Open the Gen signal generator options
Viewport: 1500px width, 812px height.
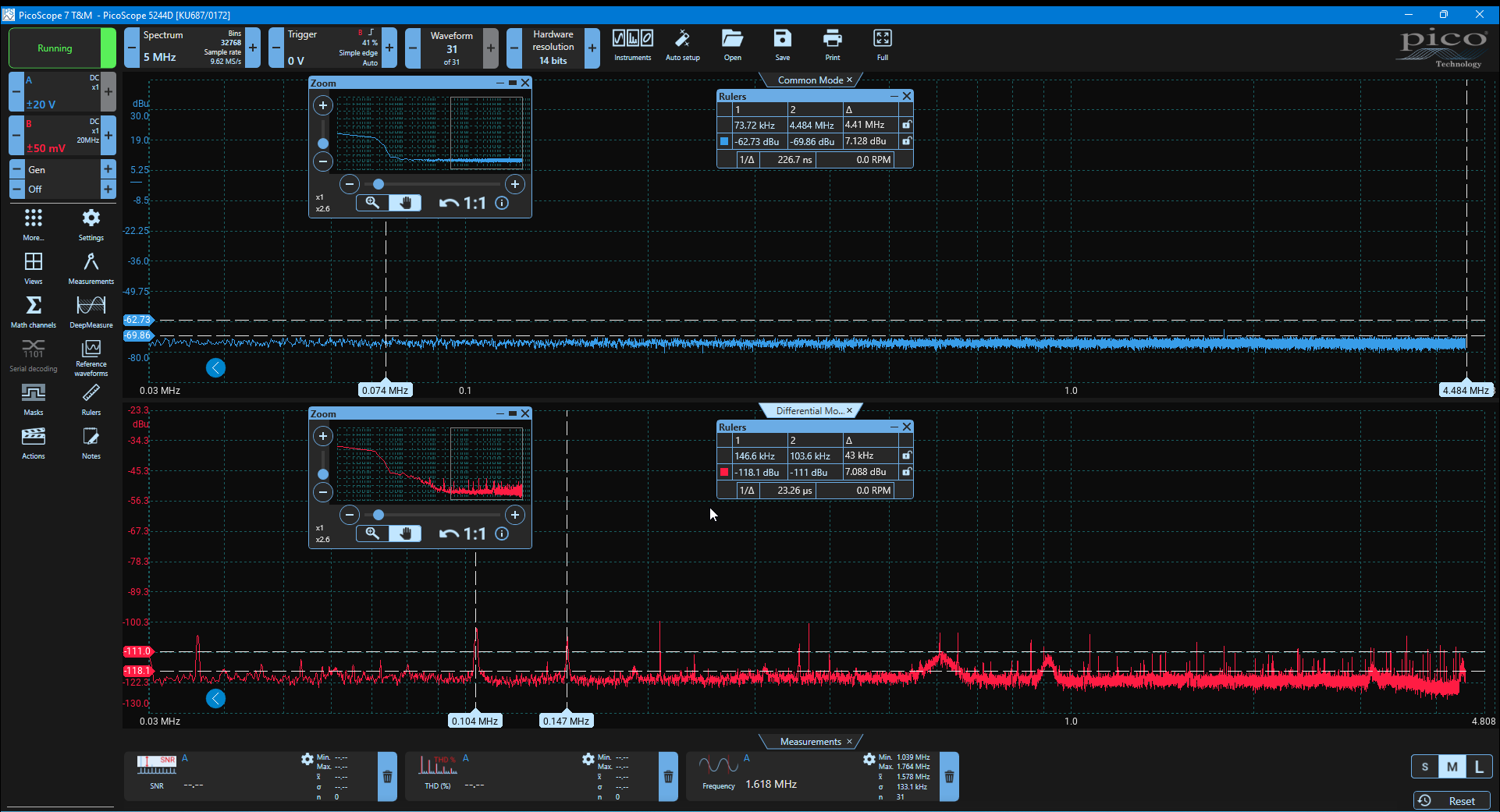[x=62, y=169]
